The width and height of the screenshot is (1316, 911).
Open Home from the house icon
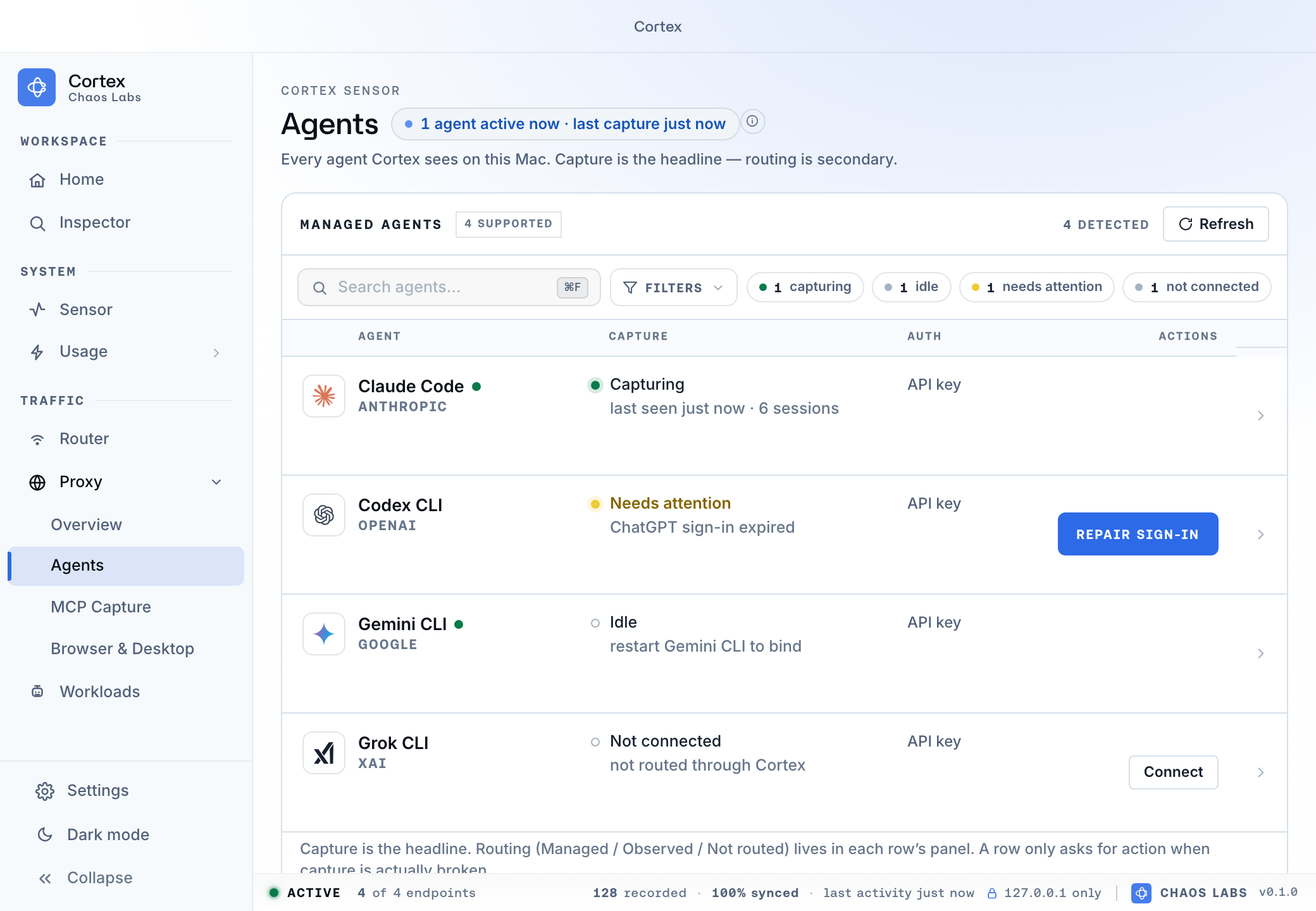37,180
